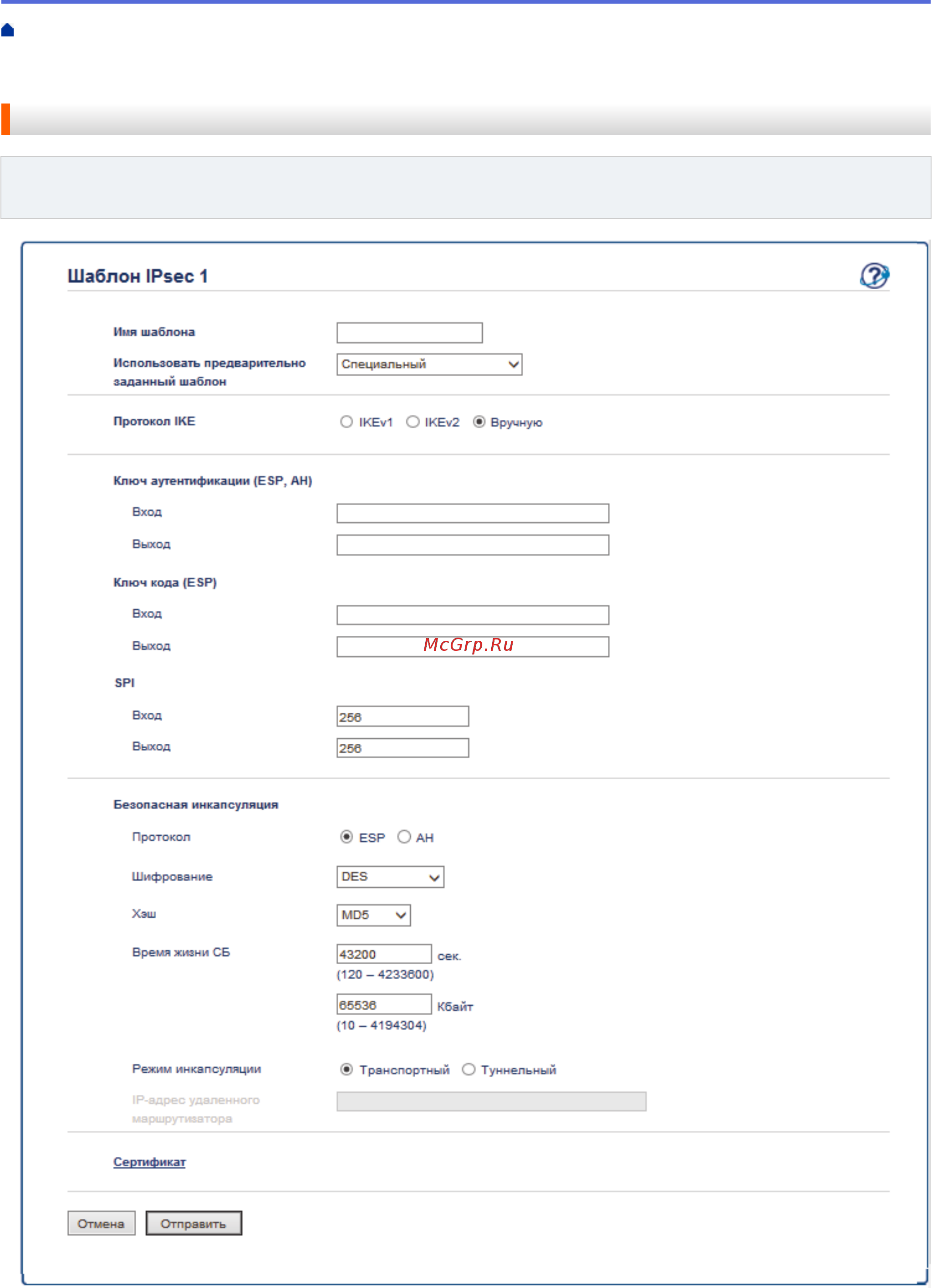Click the SA lifetime seconds field 43200
This screenshot has height=1288, width=932.
(384, 954)
